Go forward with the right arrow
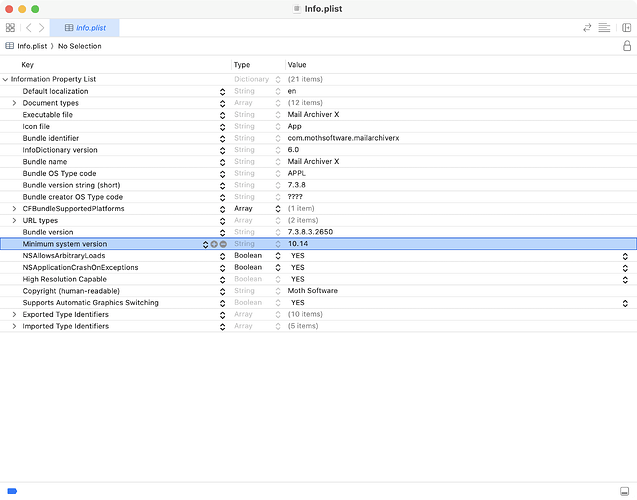The width and height of the screenshot is (637, 500). click(x=41, y=28)
